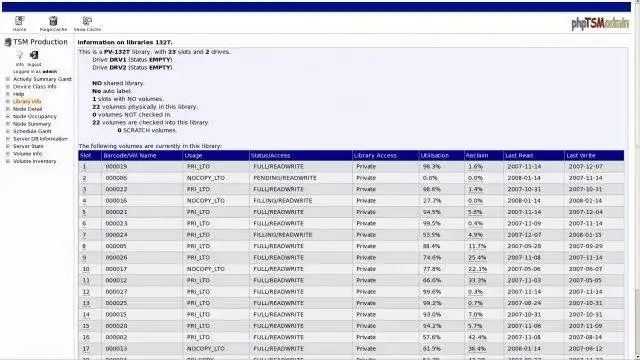Select the highlighted Library Info link
This screenshot has height=360, width=640.
coord(27,101)
